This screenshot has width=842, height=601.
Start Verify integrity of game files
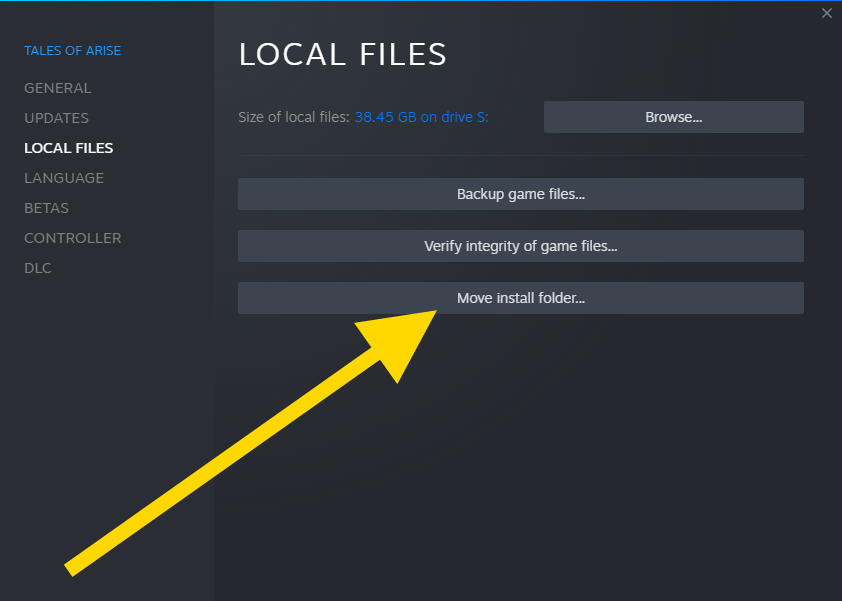click(x=520, y=246)
